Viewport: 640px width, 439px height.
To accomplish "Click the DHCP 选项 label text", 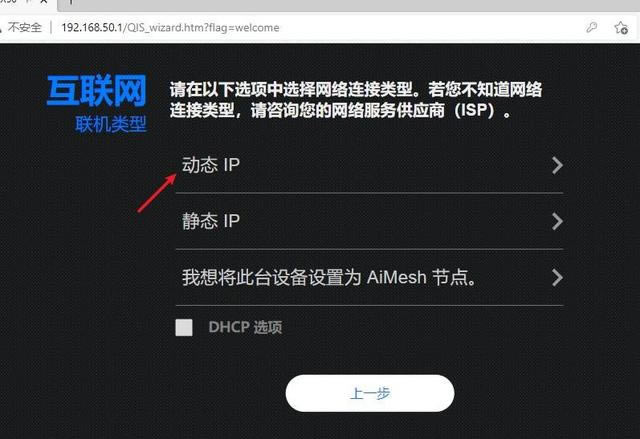I will (245, 327).
